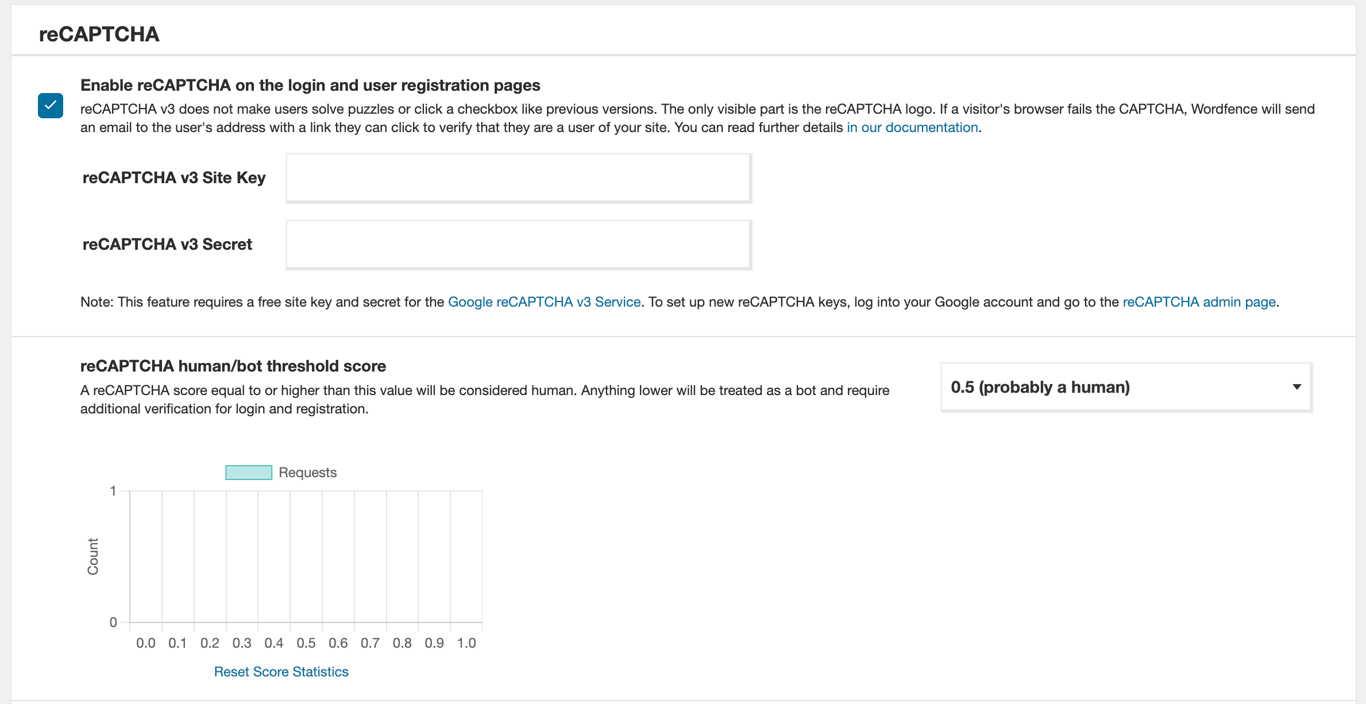Click the 0 value on the Count axis
The height and width of the screenshot is (704, 1366).
point(113,621)
